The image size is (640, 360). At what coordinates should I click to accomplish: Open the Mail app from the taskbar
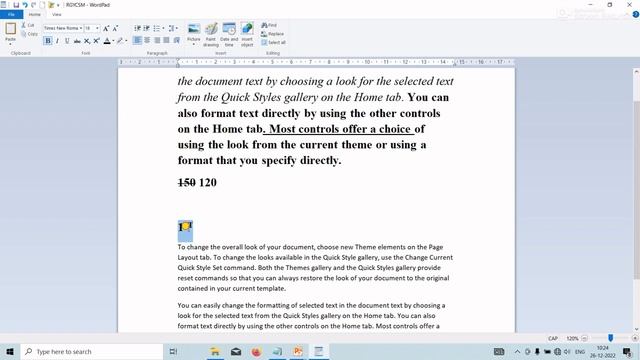(236, 351)
